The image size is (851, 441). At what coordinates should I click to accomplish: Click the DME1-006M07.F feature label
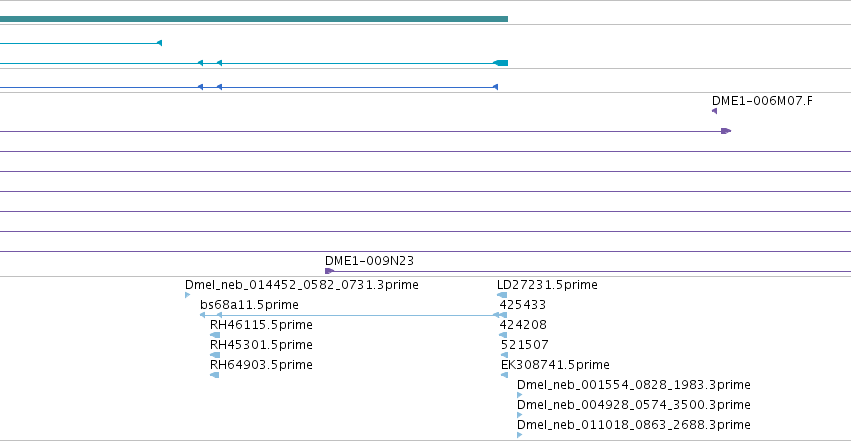pos(762,101)
